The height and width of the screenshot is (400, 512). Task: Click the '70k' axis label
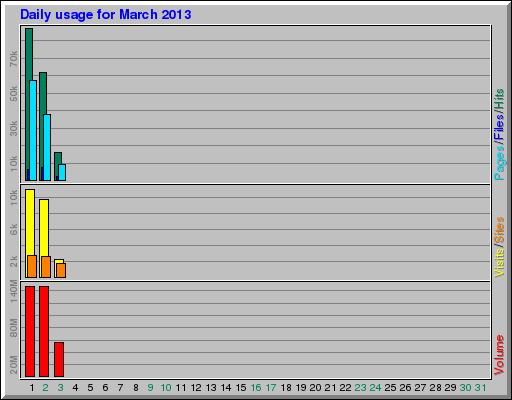pyautogui.click(x=13, y=59)
